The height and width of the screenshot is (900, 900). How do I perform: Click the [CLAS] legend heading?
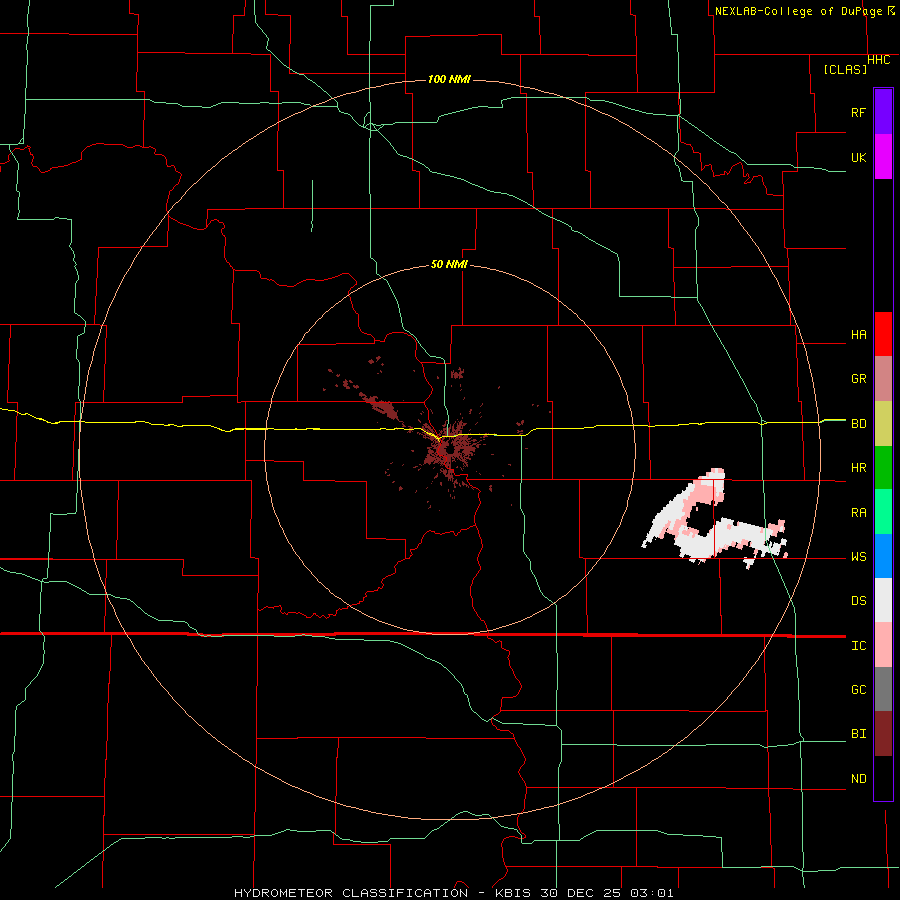[x=845, y=69]
